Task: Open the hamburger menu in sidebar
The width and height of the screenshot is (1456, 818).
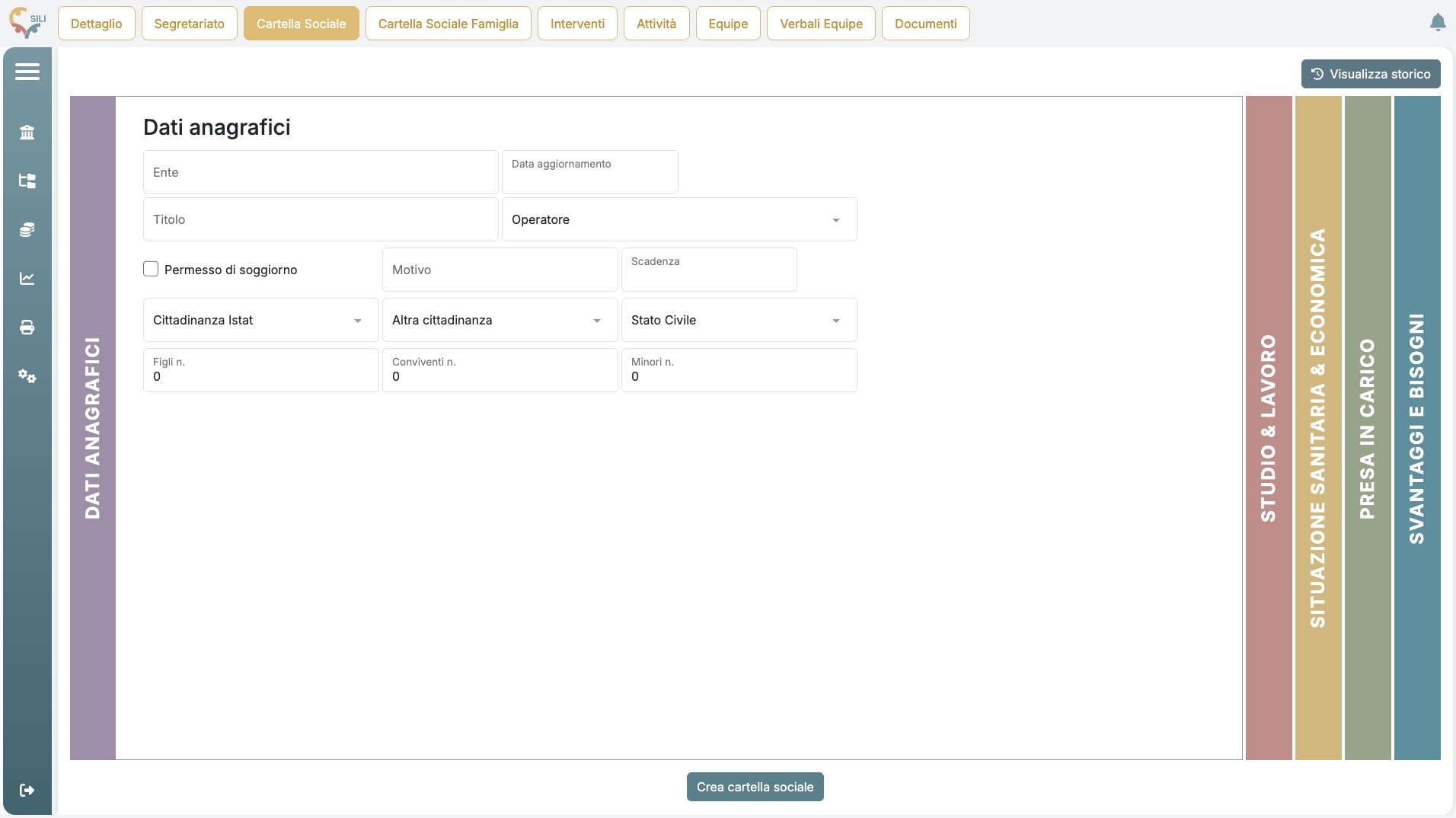Action: click(27, 72)
